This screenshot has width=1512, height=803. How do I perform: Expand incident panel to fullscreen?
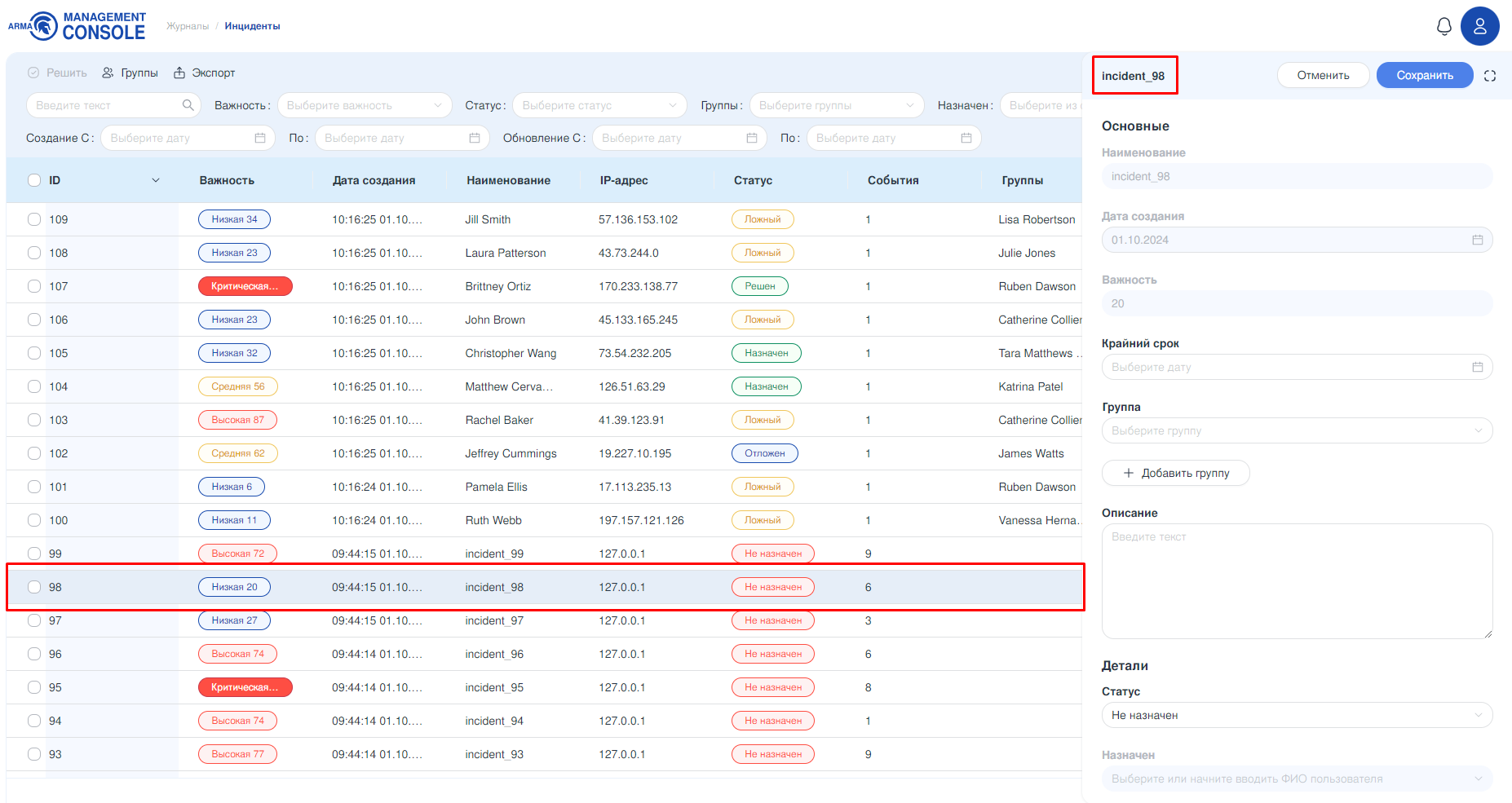[1489, 76]
